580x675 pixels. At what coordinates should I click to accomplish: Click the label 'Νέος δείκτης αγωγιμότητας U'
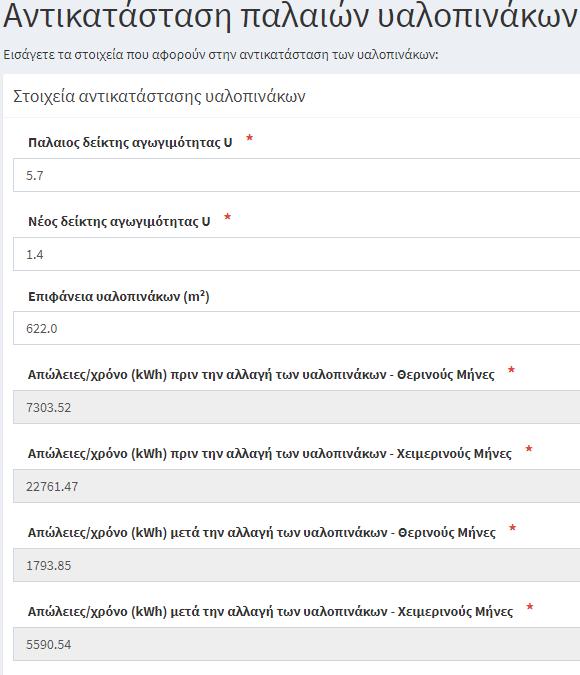(x=119, y=221)
